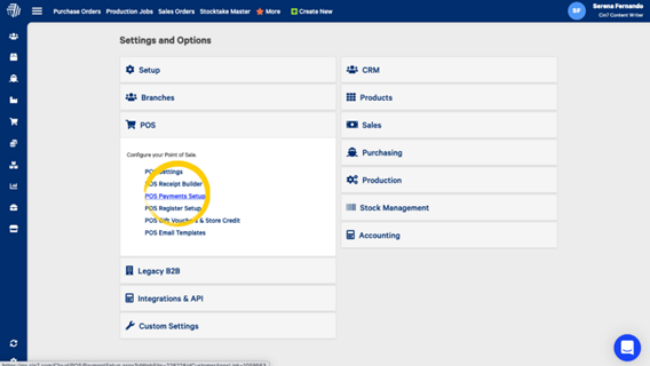Viewport: 650px width, 366px height.
Task: Collapse the POS section
Action: [x=228, y=125]
